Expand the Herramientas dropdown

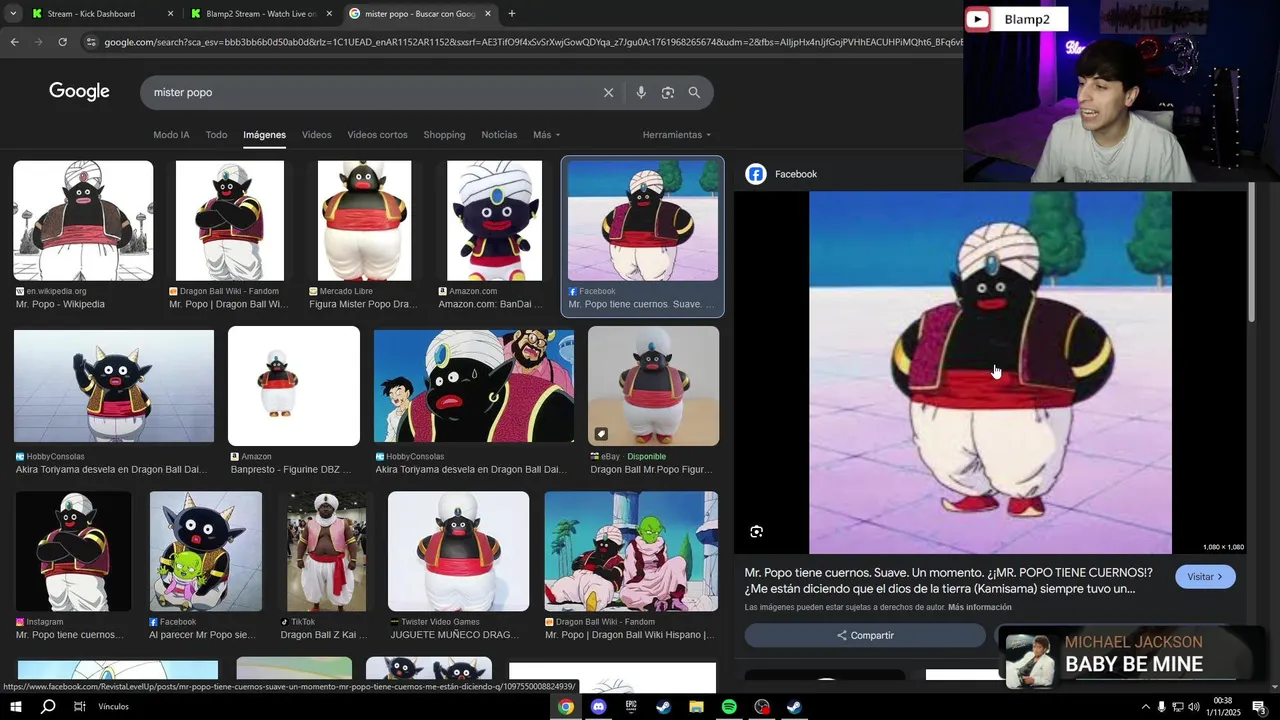(677, 135)
